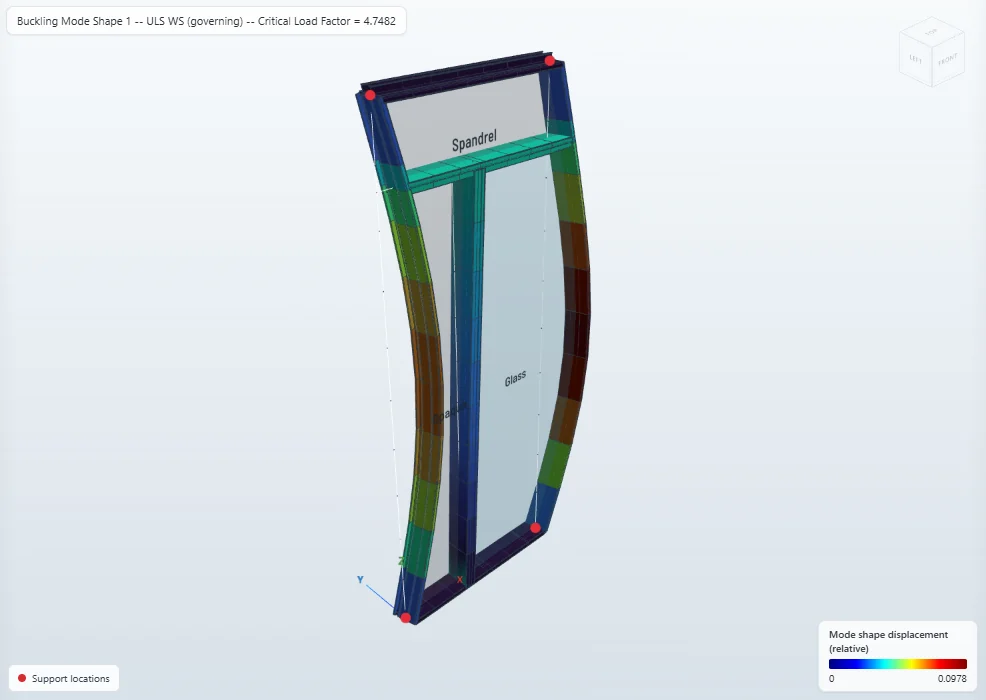The height and width of the screenshot is (700, 986).
Task: Click the LEFT face of the view cube
Action: coord(916,58)
